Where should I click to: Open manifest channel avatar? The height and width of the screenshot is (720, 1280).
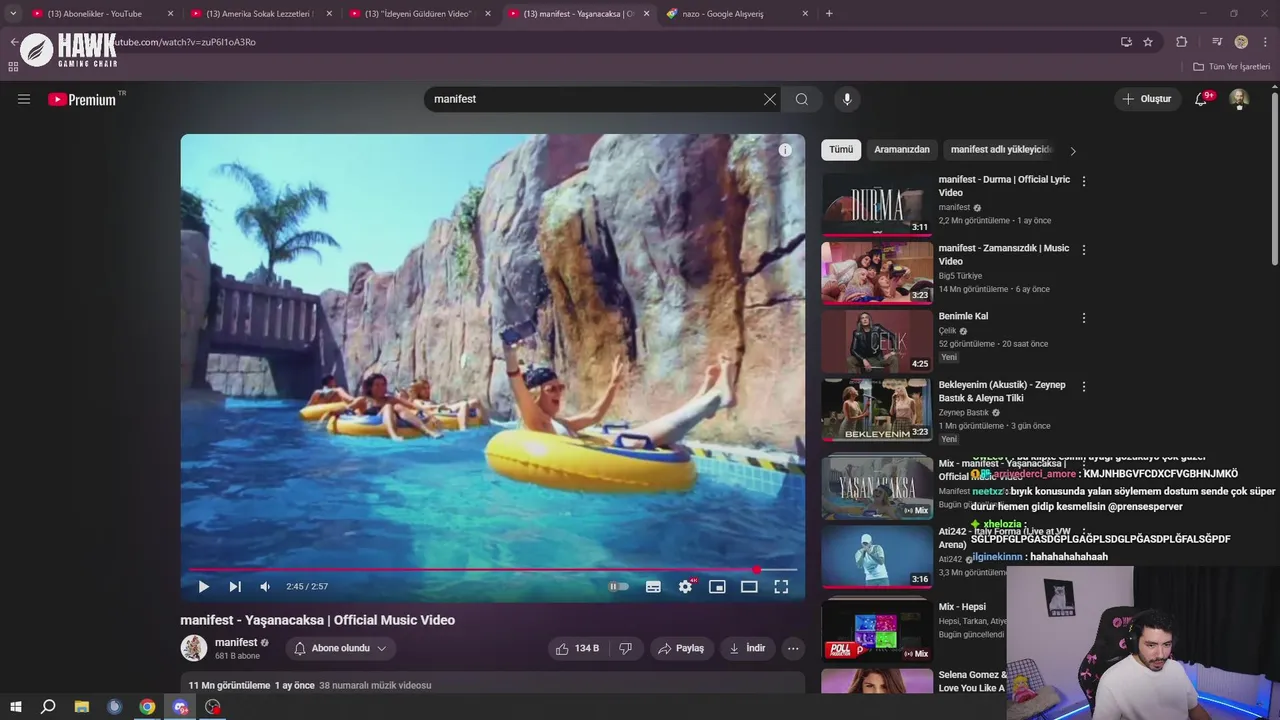[x=194, y=648]
